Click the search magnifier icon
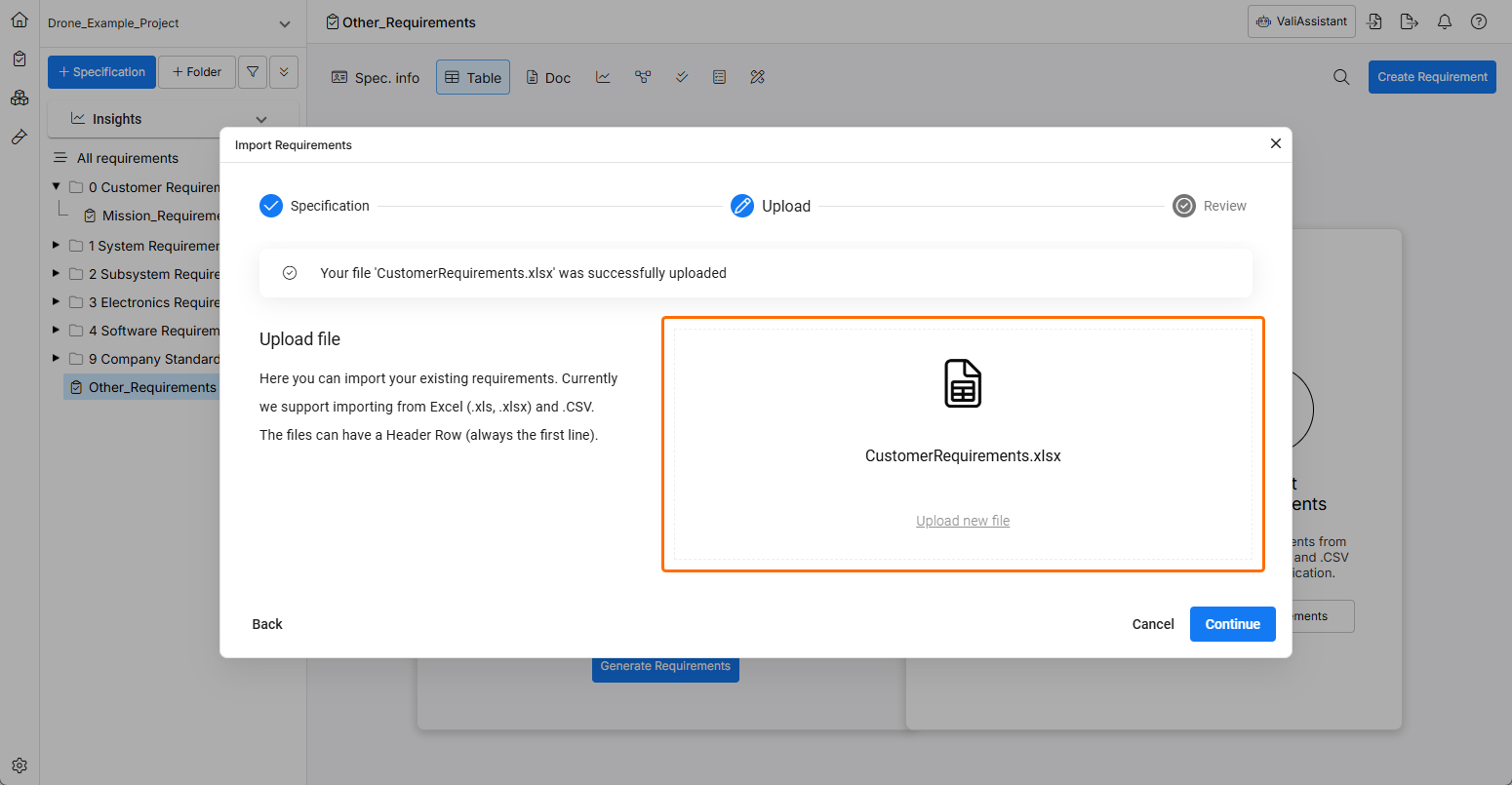Viewport: 1512px width, 785px height. 1341,77
